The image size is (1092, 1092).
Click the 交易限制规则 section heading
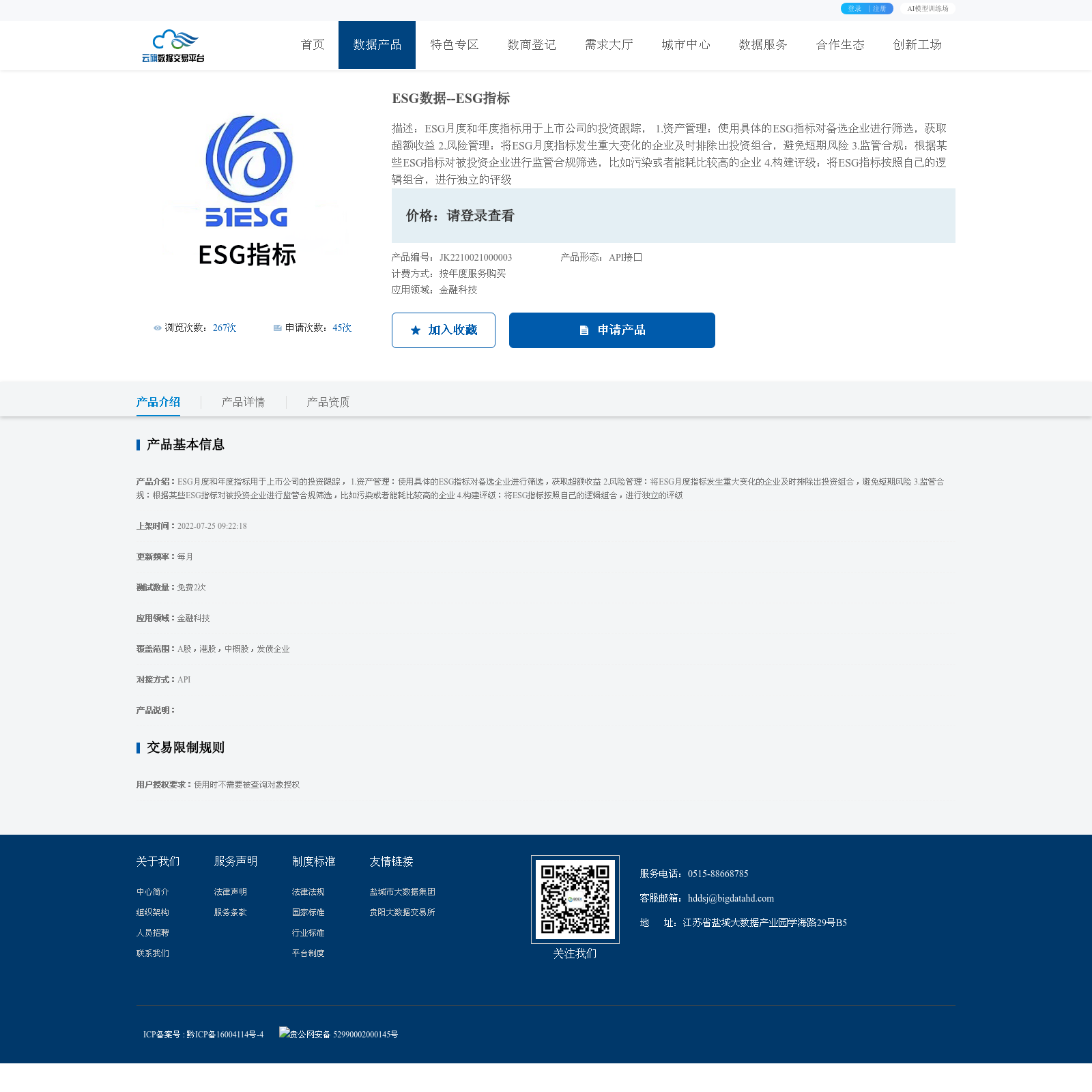click(186, 747)
